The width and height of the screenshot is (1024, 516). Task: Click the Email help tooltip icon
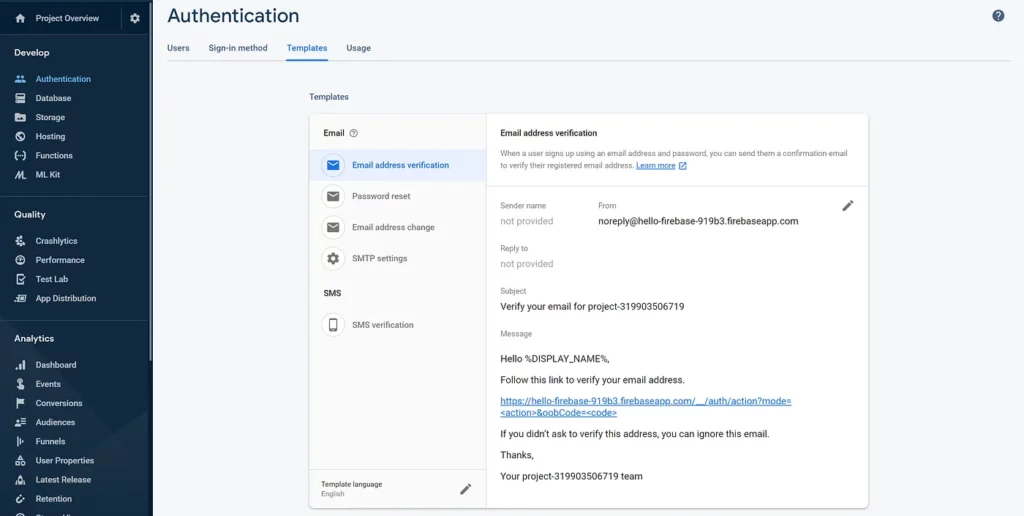click(354, 133)
